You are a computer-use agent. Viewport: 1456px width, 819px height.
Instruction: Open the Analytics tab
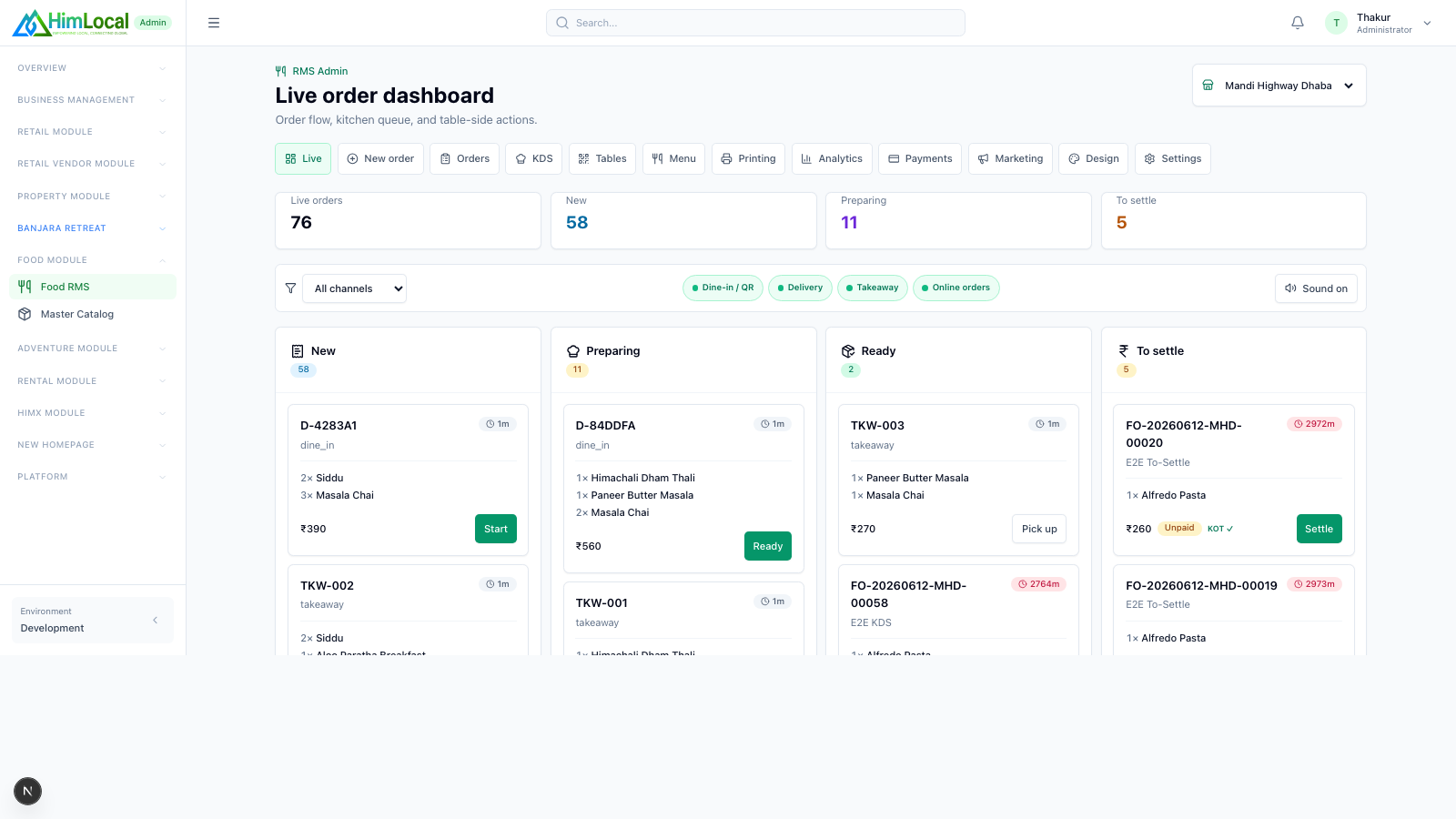pyautogui.click(x=832, y=158)
